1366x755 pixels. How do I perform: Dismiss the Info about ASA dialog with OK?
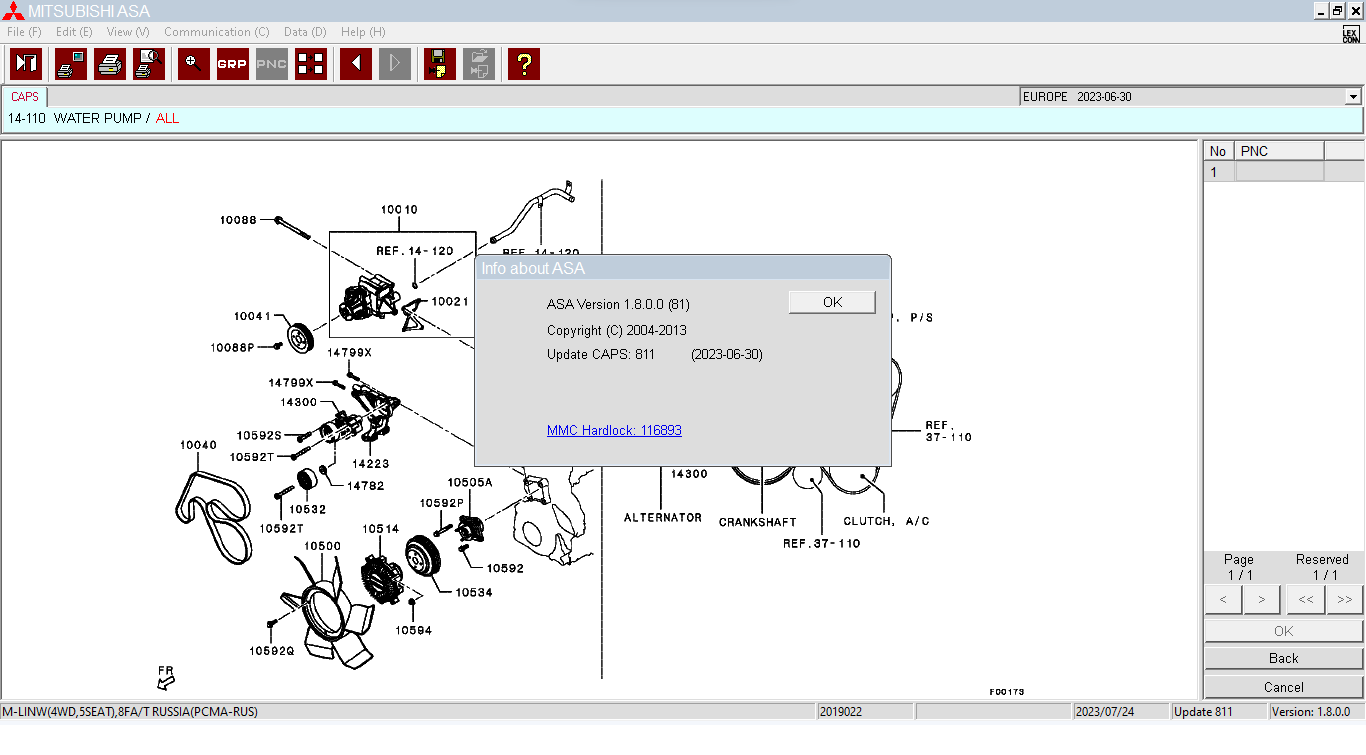pos(831,301)
